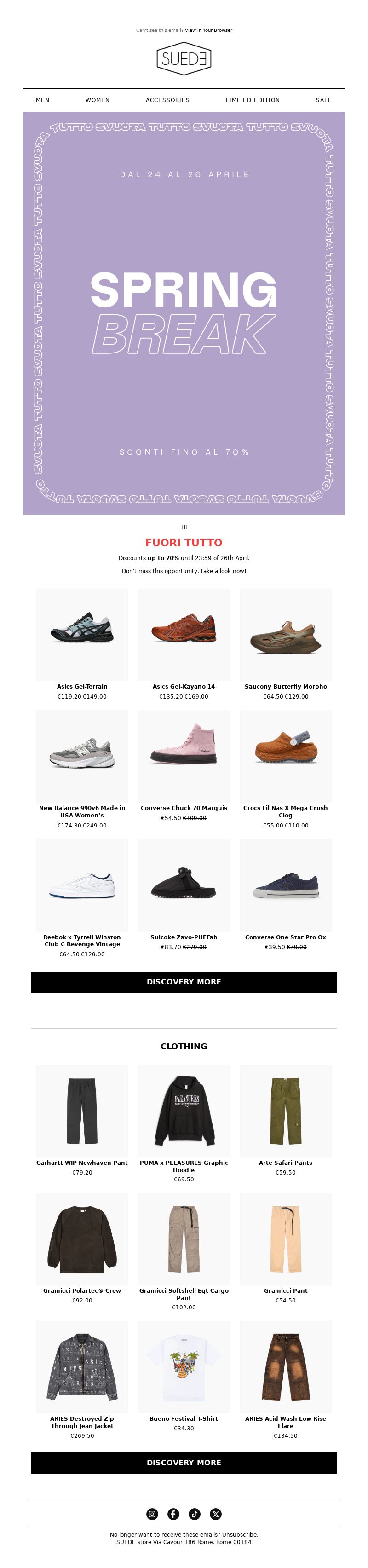Open the Instagram social icon
This screenshot has width=368, height=1568.
(x=152, y=1514)
